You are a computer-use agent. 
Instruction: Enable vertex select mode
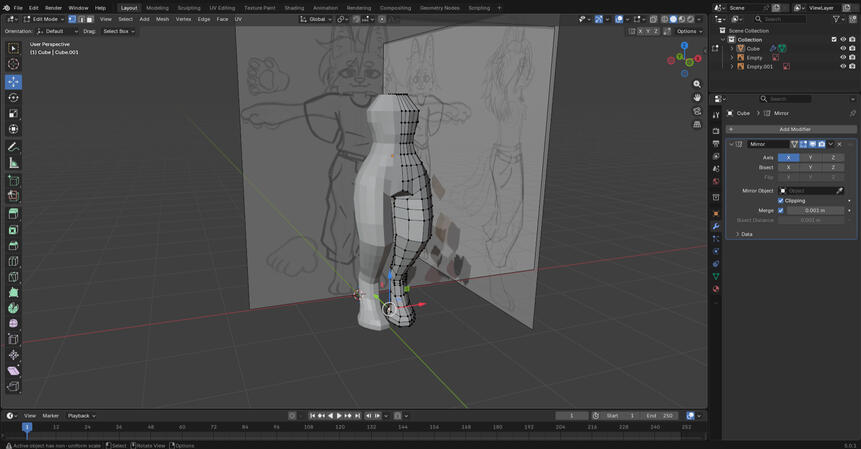point(72,19)
